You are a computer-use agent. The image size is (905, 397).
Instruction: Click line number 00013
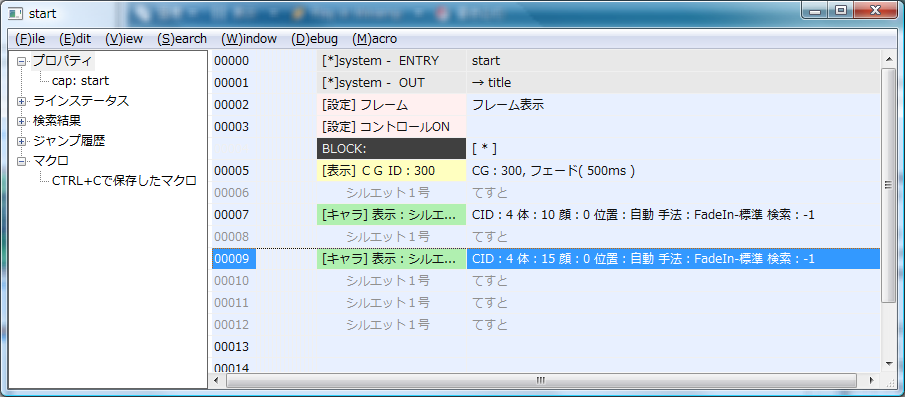coord(231,347)
